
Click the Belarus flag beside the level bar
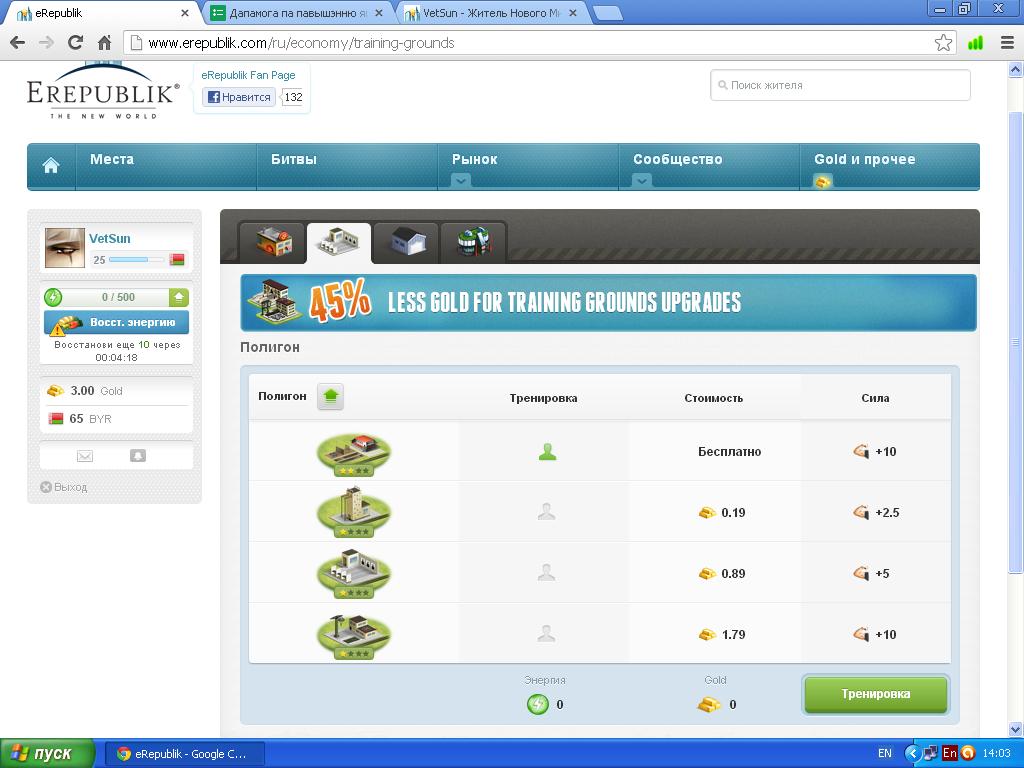pyautogui.click(x=176, y=260)
